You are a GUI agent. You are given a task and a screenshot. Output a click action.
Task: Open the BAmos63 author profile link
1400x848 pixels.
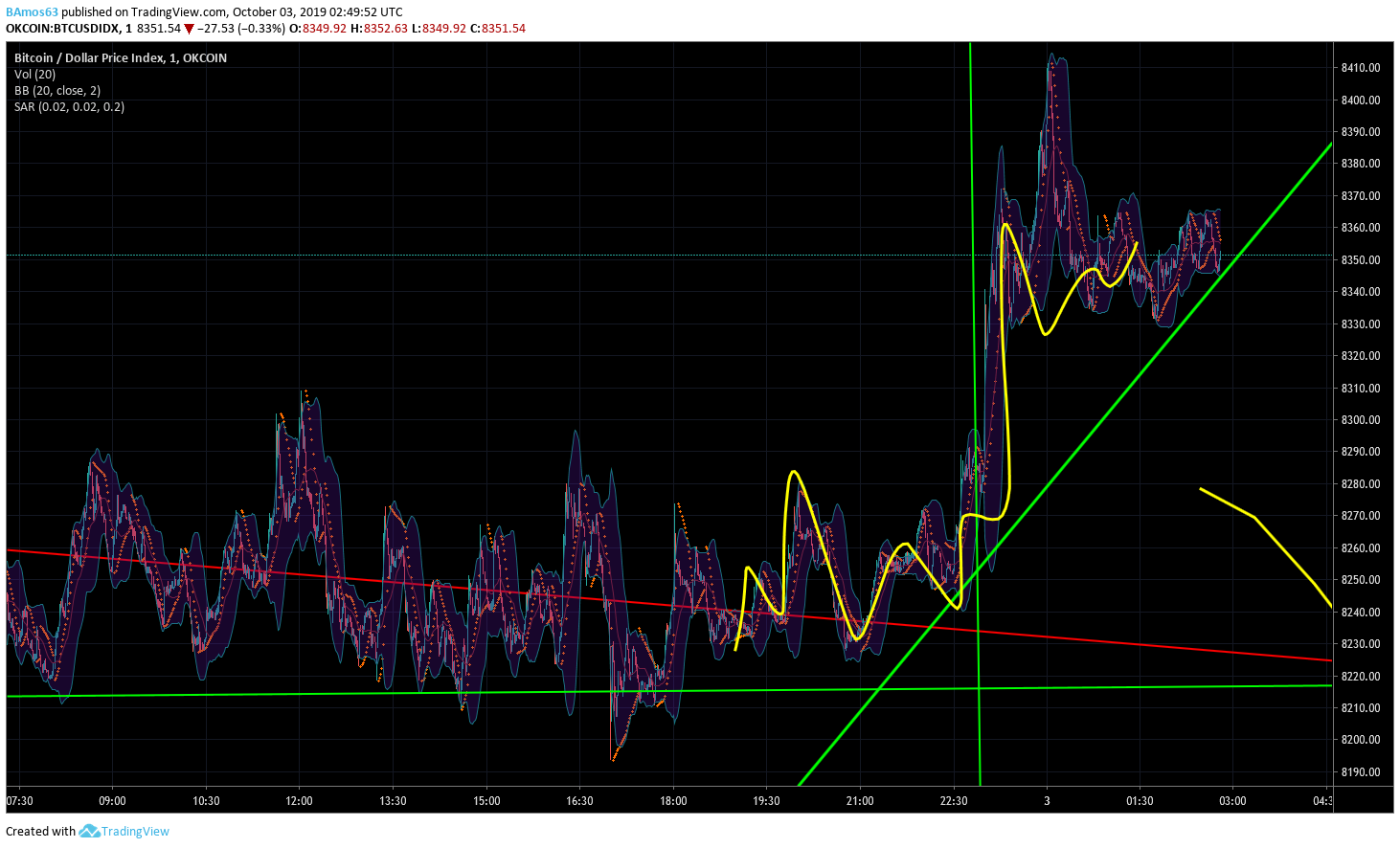pyautogui.click(x=32, y=12)
